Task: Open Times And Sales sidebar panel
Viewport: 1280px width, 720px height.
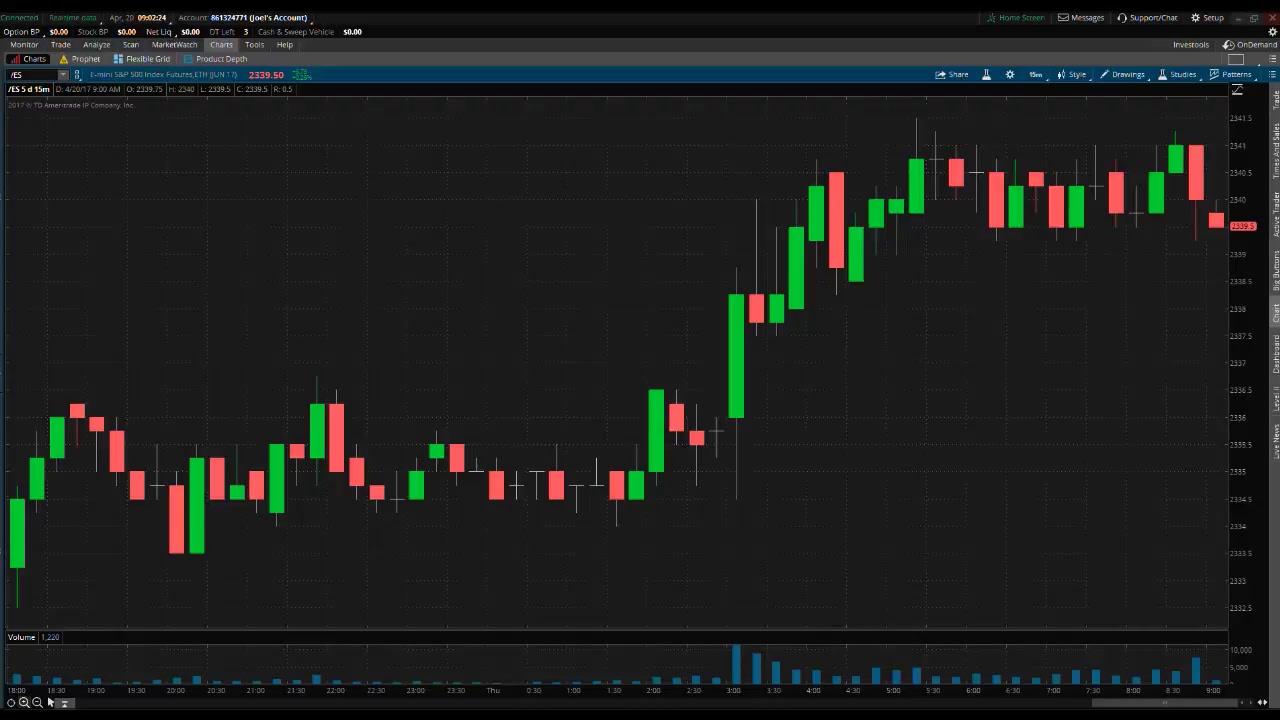Action: [x=1275, y=152]
